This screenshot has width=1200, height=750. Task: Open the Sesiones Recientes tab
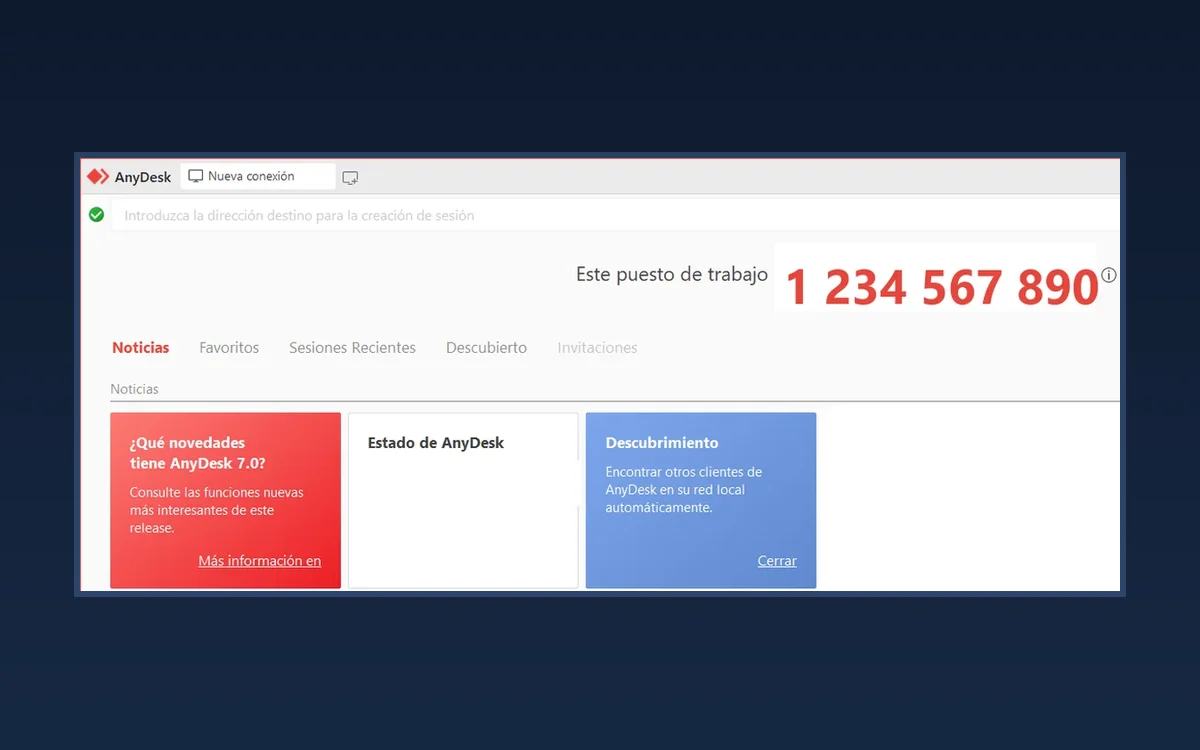pos(352,348)
